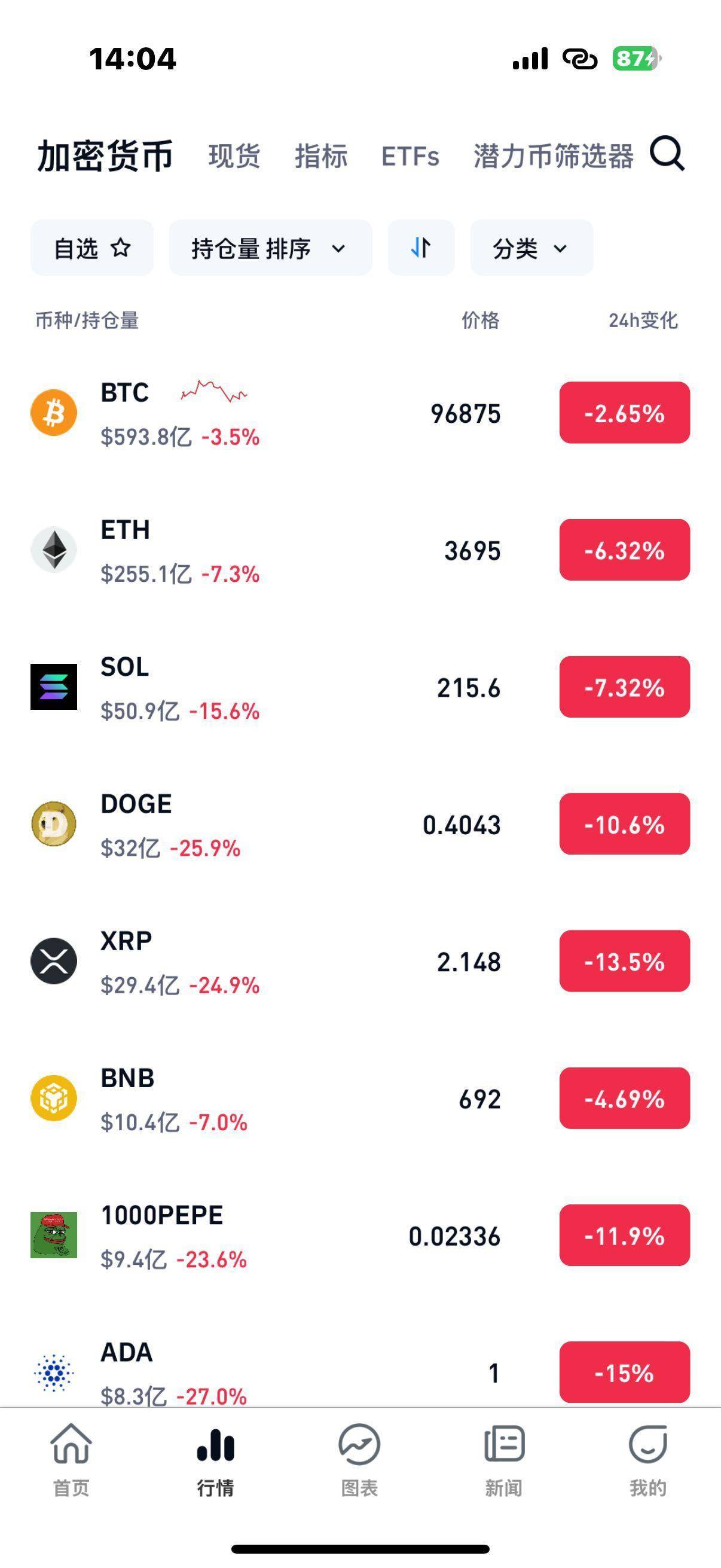Sort by the 价格 column header
The width and height of the screenshot is (721, 1568).
pyautogui.click(x=480, y=320)
